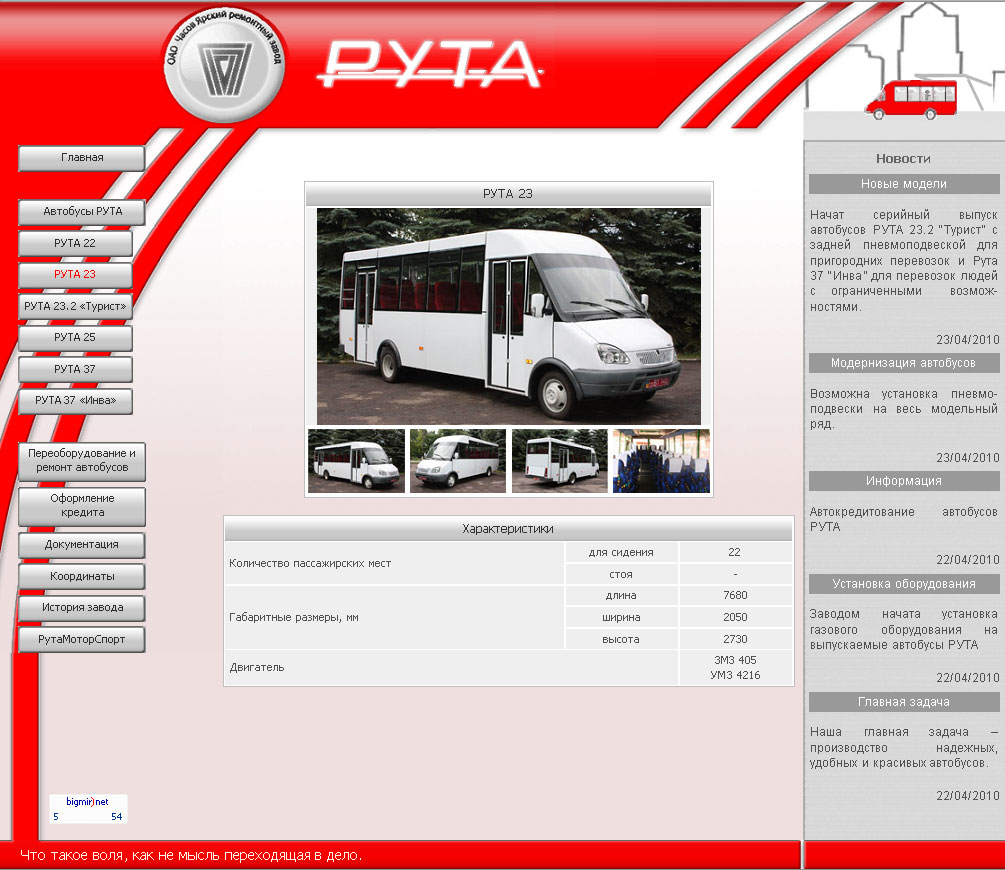The height and width of the screenshot is (870, 1005).
Task: Open the Документация section
Action: point(82,545)
